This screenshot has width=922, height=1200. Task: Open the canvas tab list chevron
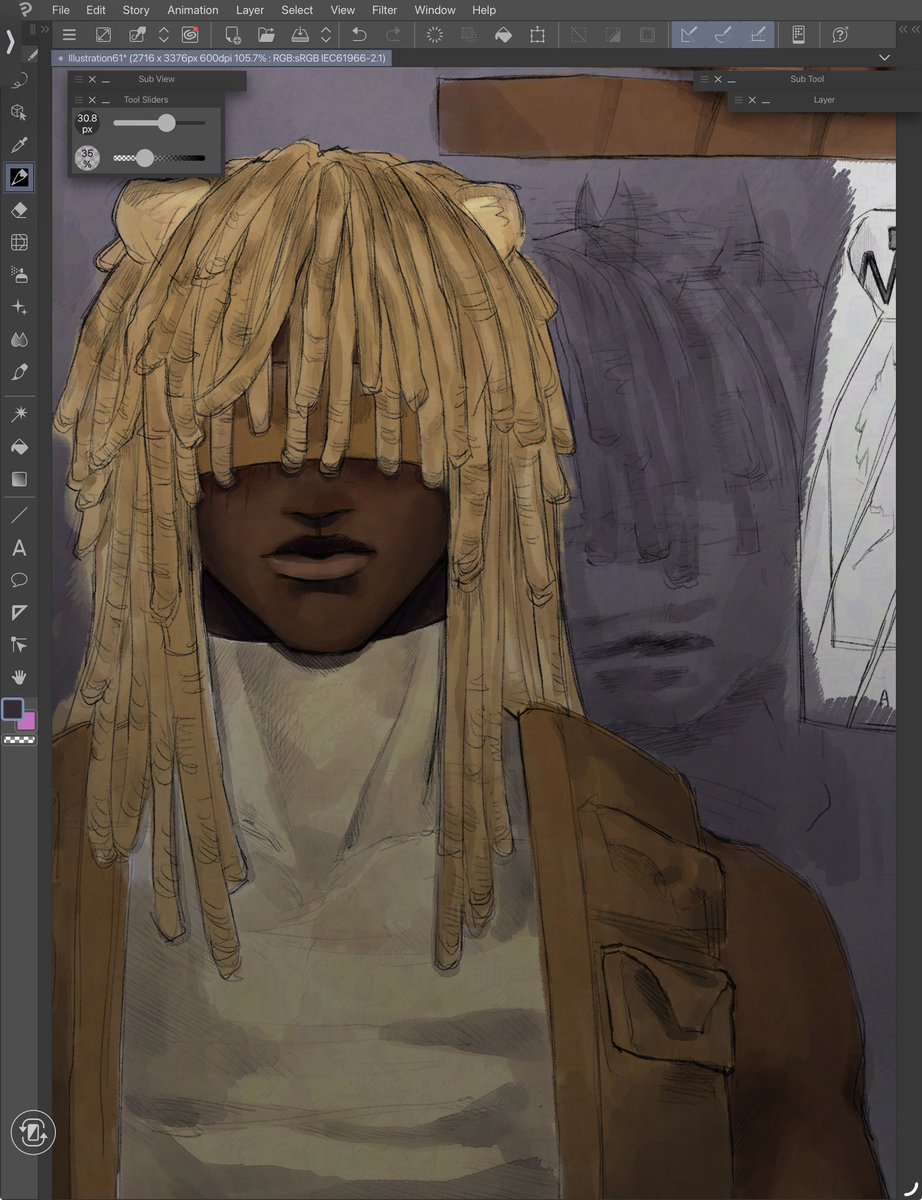point(884,58)
